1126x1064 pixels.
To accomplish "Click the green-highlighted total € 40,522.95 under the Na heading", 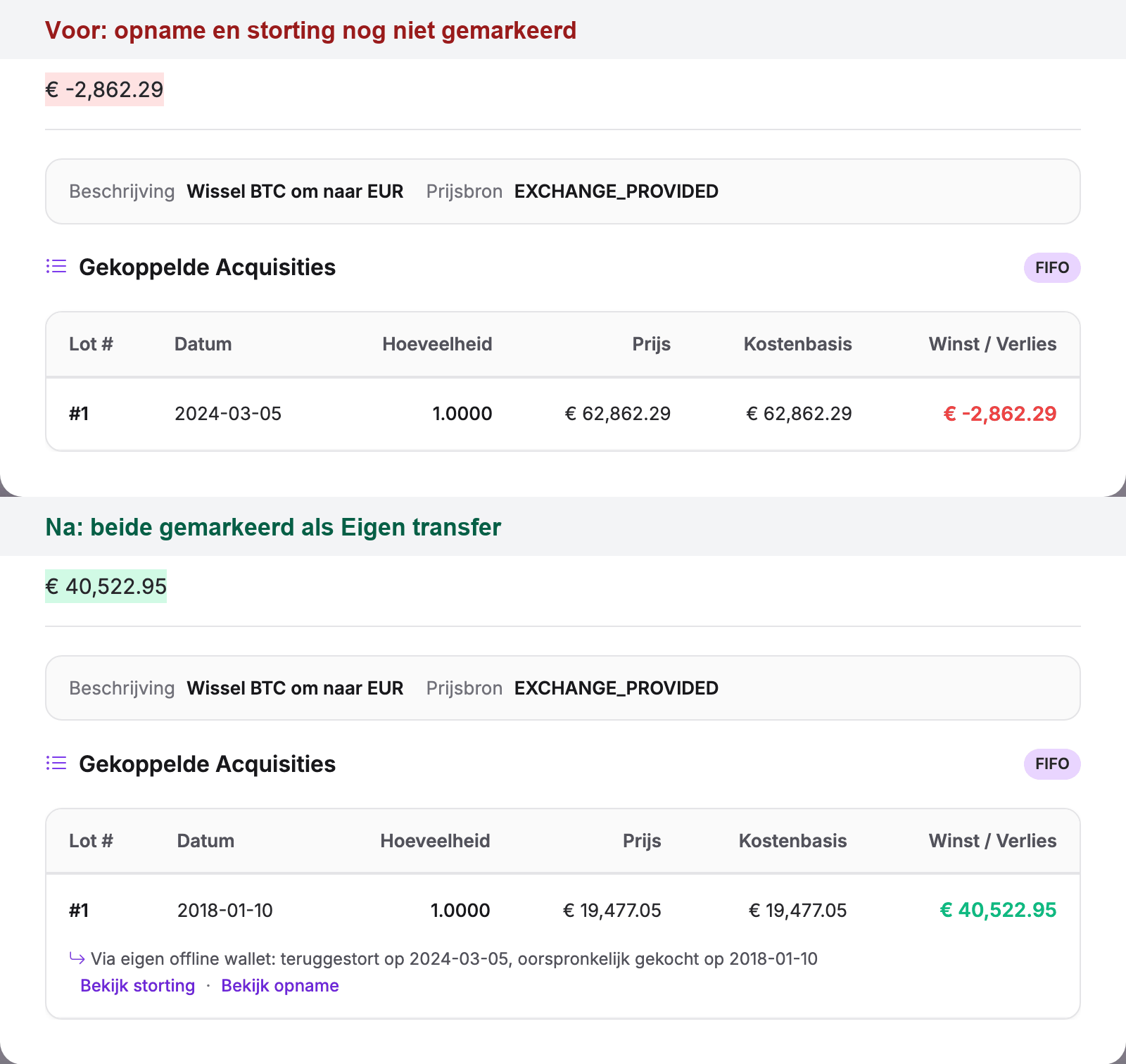I will pos(106,586).
